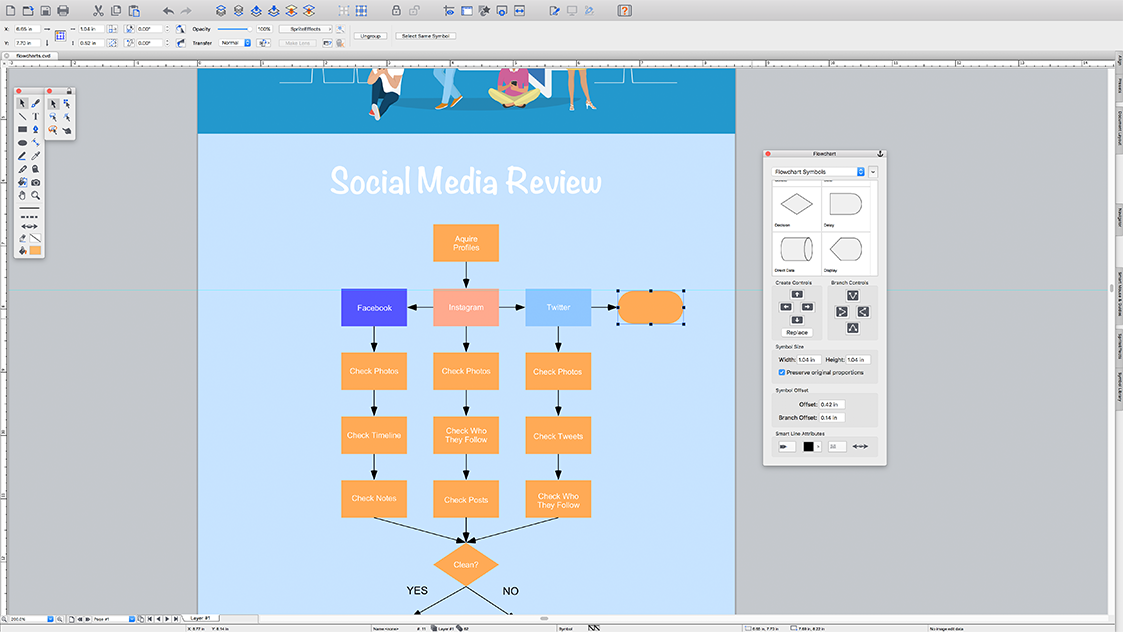This screenshot has width=1123, height=632.
Task: Select the selected orange rounded terminator shape
Action: 650,307
